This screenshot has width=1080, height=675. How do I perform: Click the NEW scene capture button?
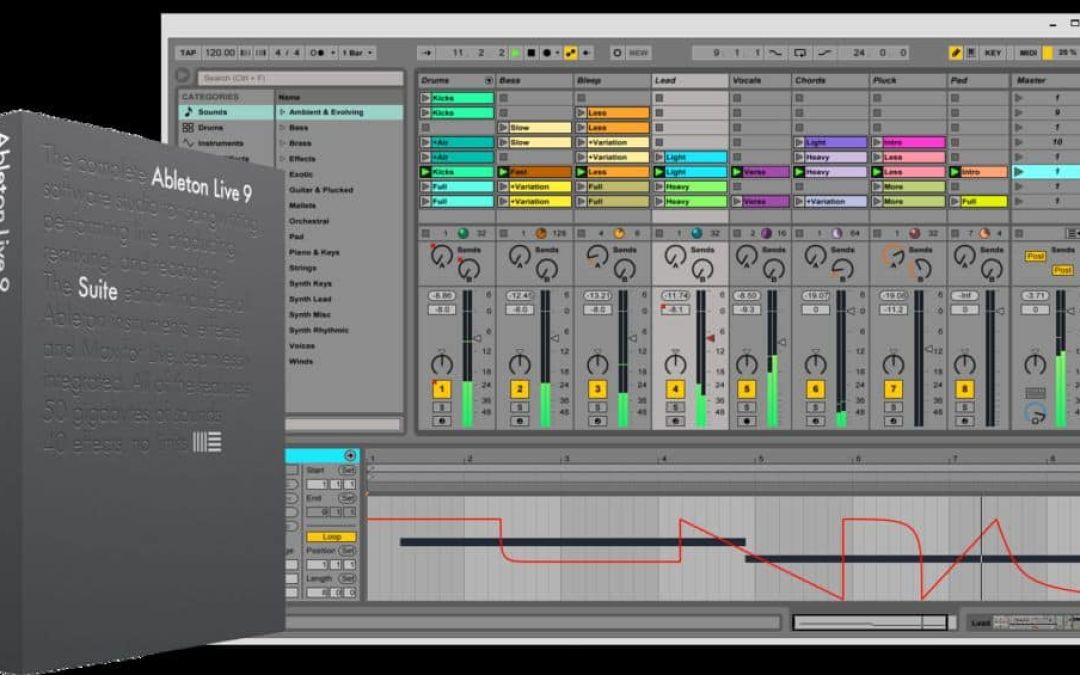tap(638, 52)
